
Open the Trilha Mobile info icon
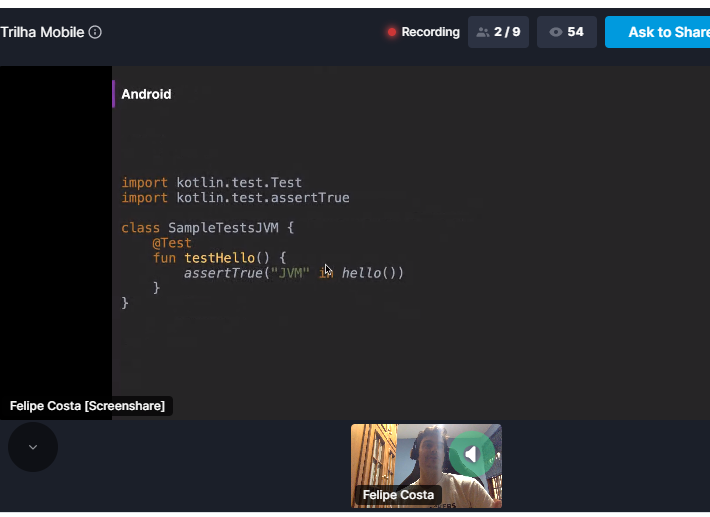95,32
